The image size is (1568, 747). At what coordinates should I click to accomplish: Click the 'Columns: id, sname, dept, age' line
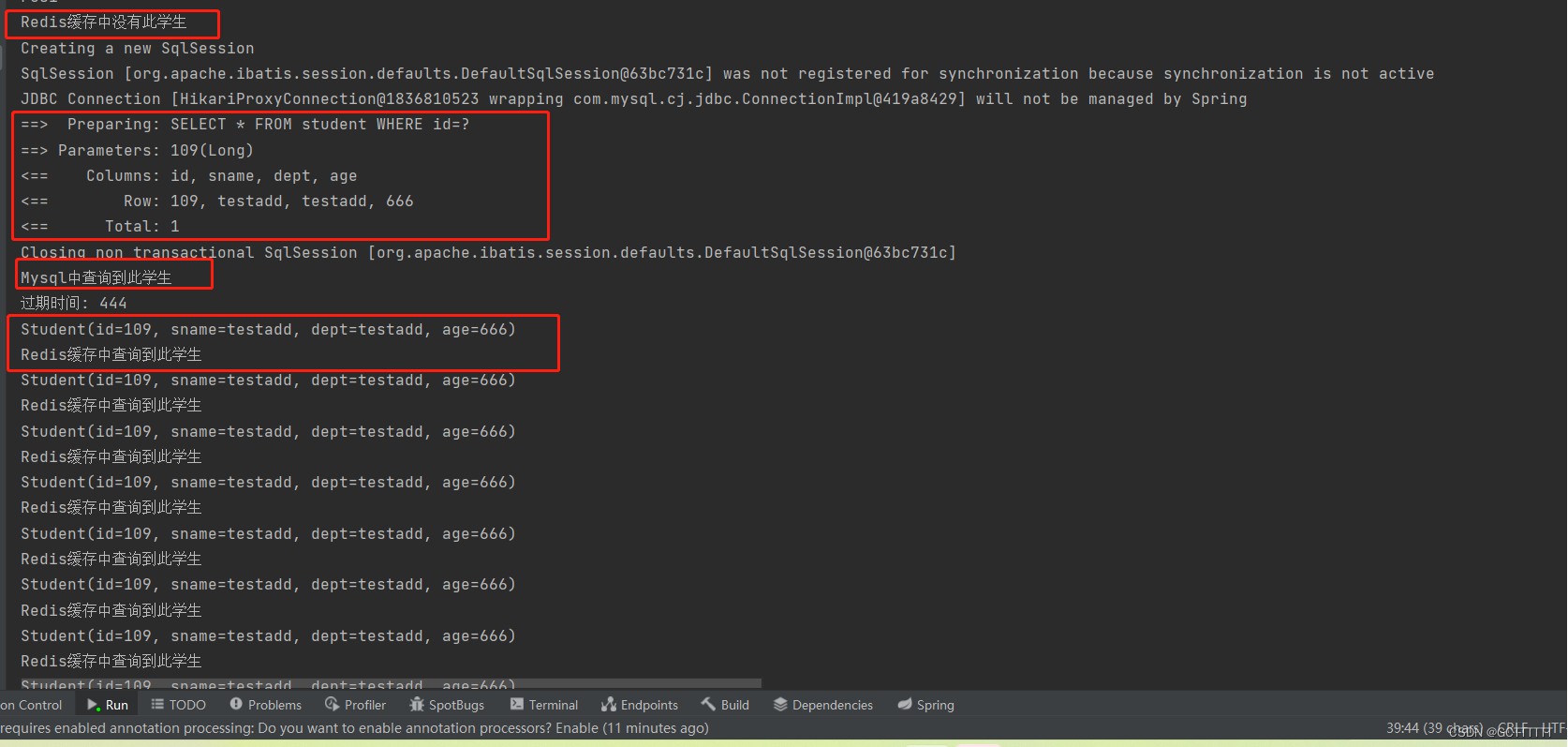[188, 175]
